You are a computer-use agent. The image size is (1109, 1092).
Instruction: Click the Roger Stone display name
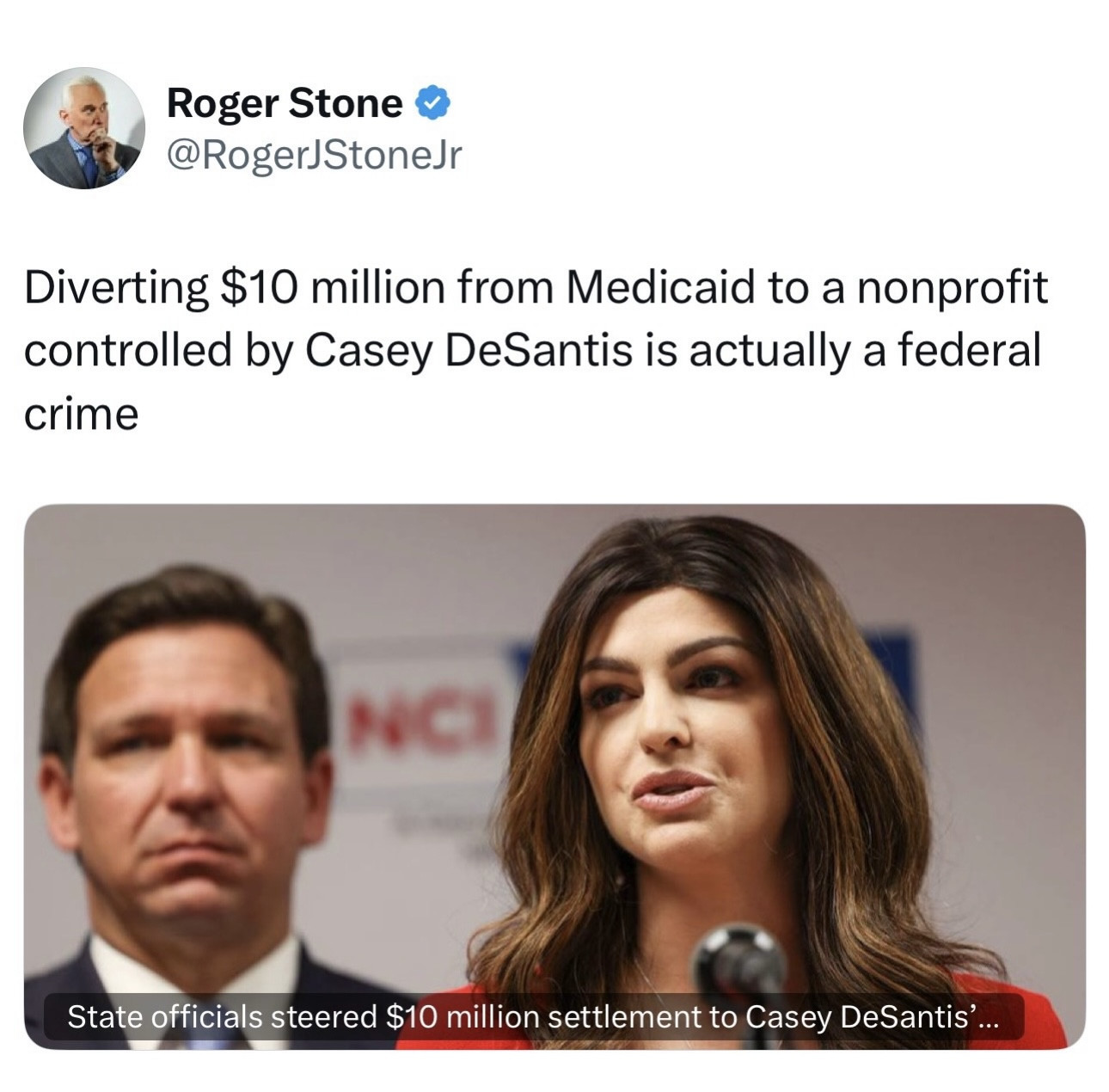pos(285,103)
